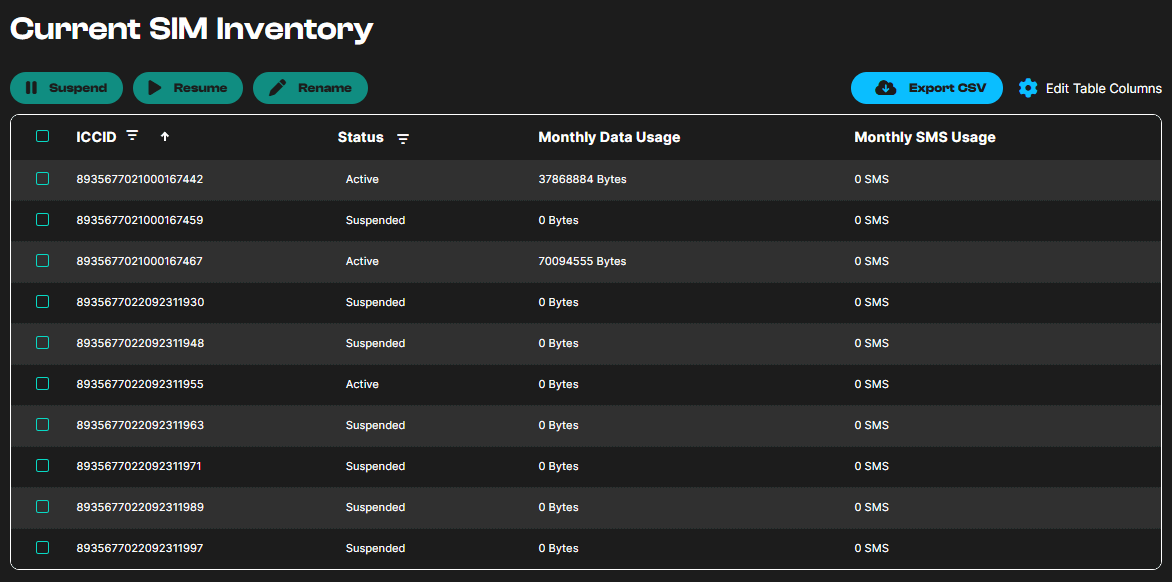Select checkbox for ICCID ending in 167442
The height and width of the screenshot is (582, 1172).
(42, 179)
